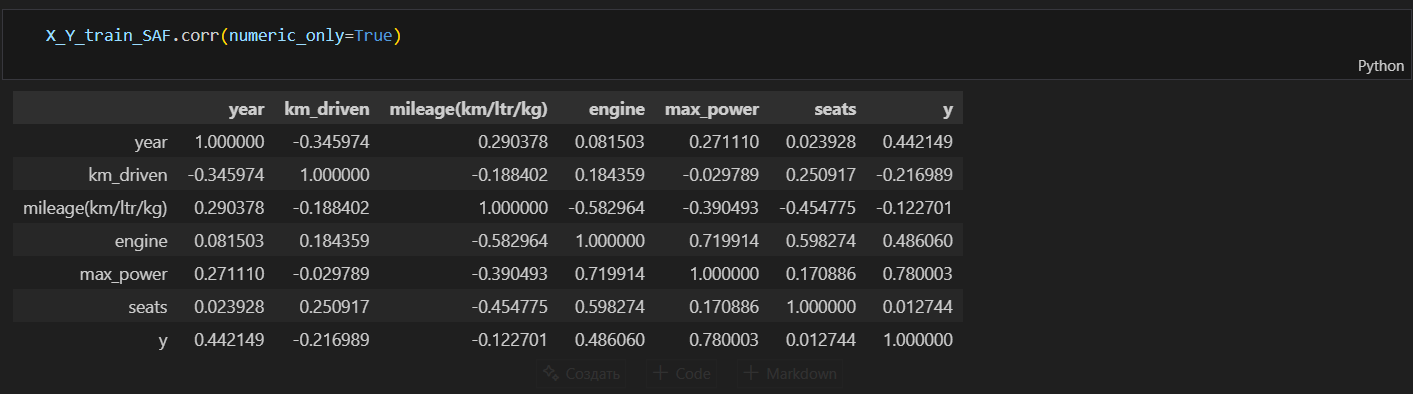Select the y column header
The width and height of the screenshot is (1413, 394).
pyautogui.click(x=948, y=109)
